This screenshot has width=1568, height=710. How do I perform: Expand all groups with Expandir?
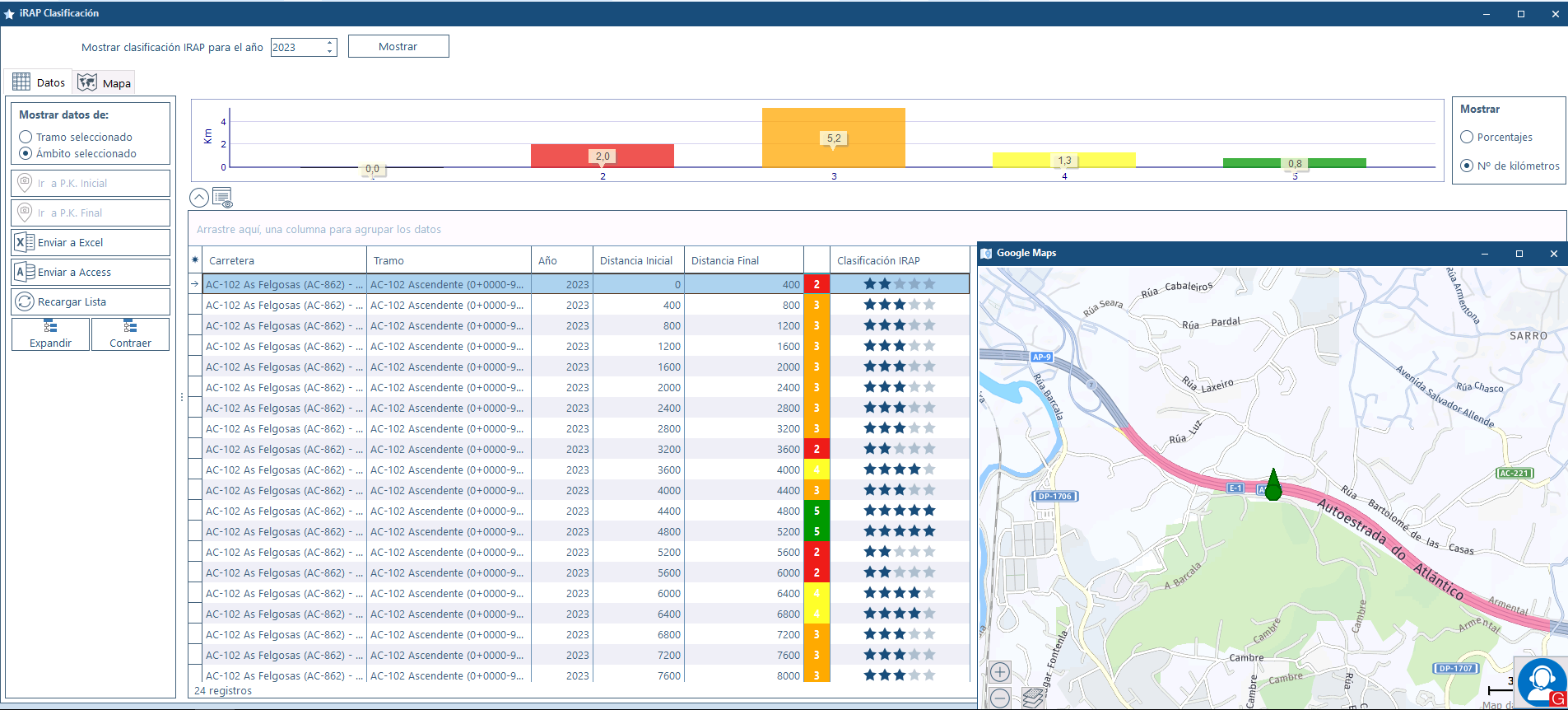(x=50, y=334)
